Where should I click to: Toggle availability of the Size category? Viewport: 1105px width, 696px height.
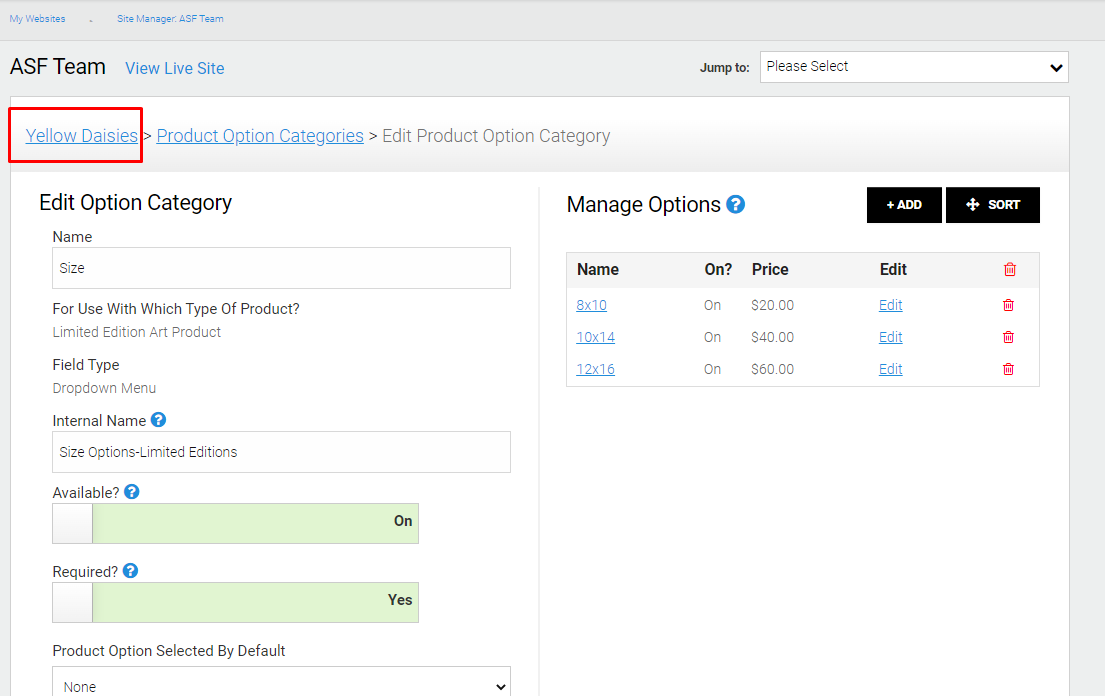[235, 522]
